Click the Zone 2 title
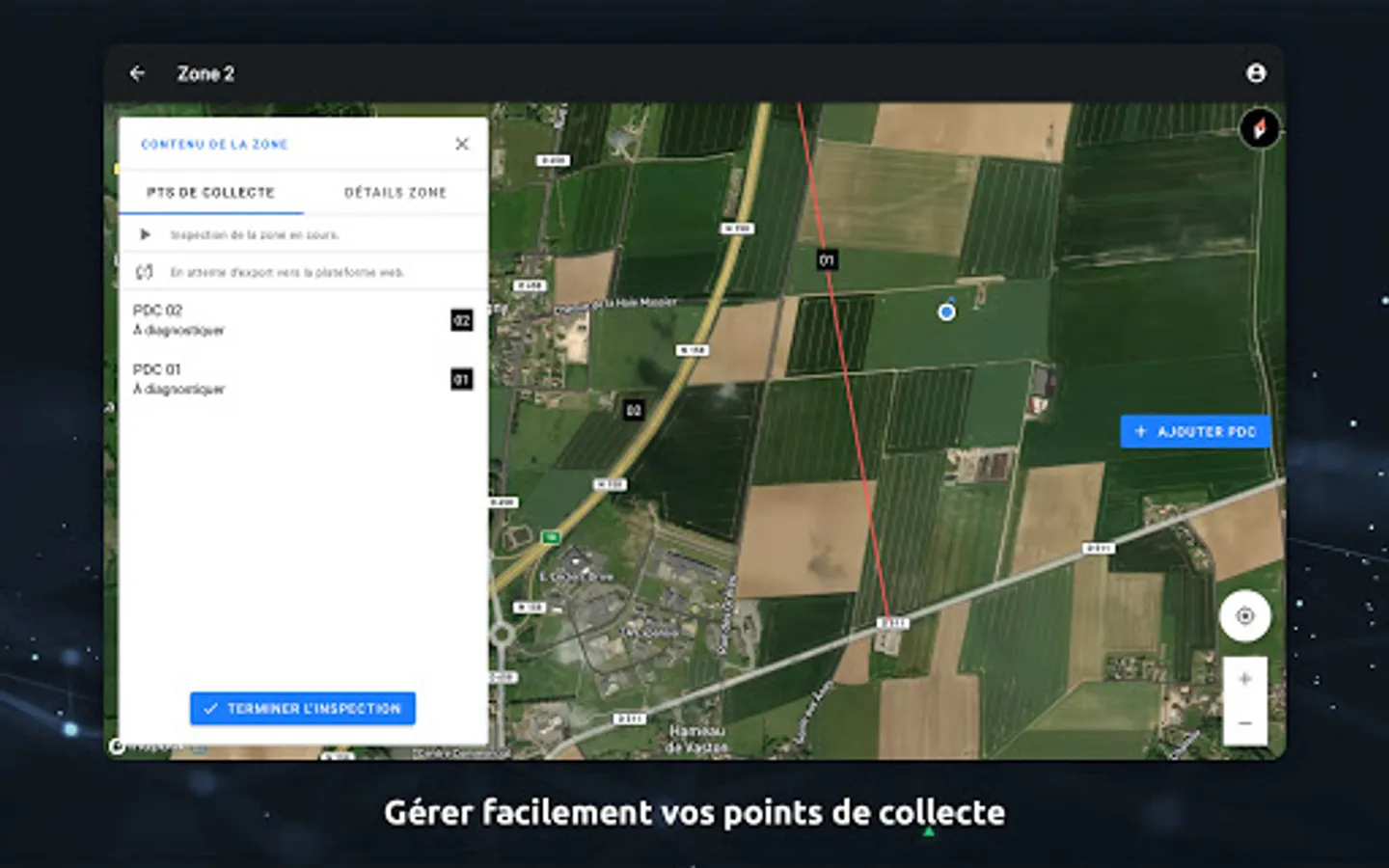 tap(205, 73)
